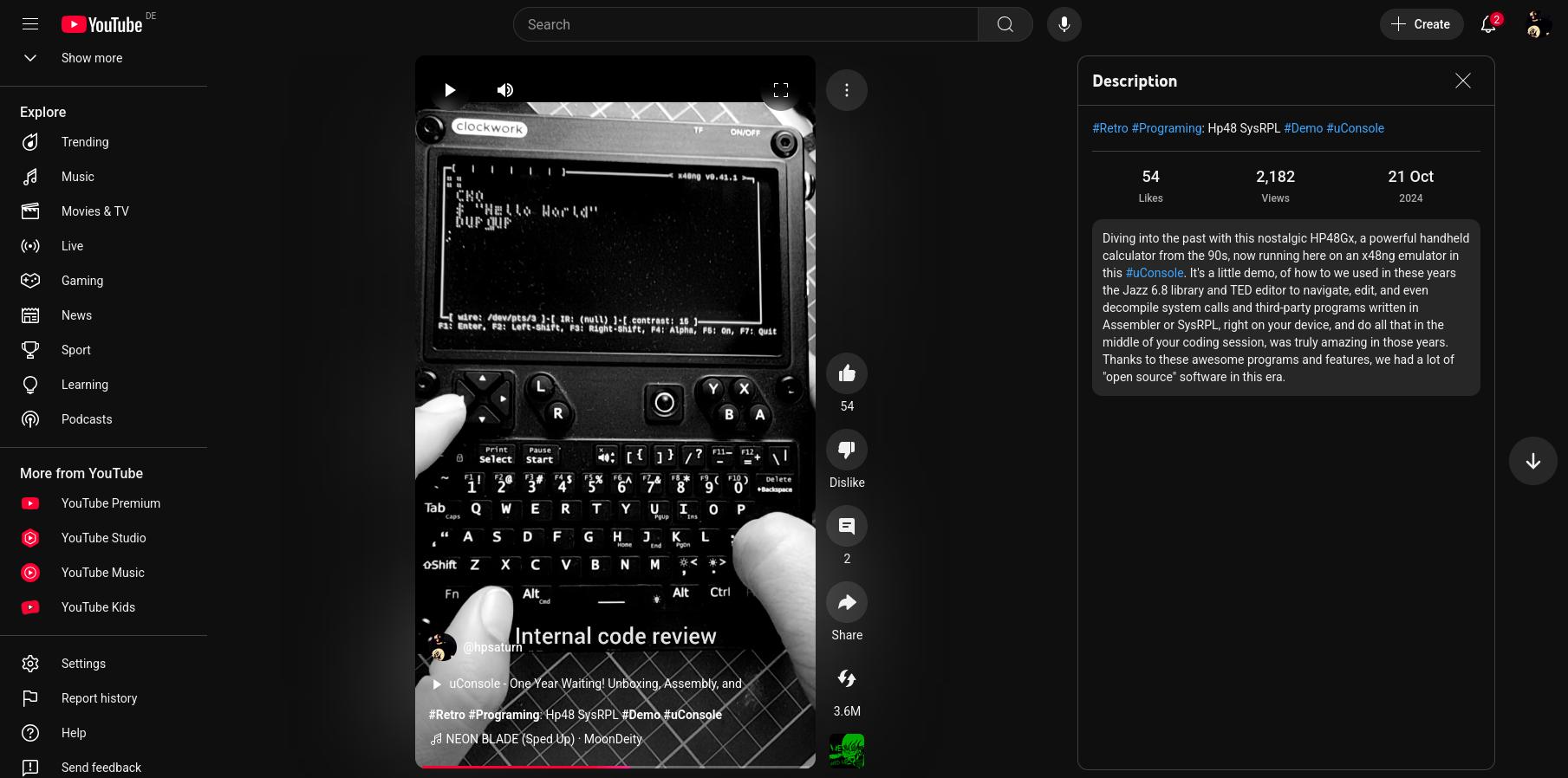
Task: Go to the YouTube home logo
Action: pyautogui.click(x=101, y=24)
